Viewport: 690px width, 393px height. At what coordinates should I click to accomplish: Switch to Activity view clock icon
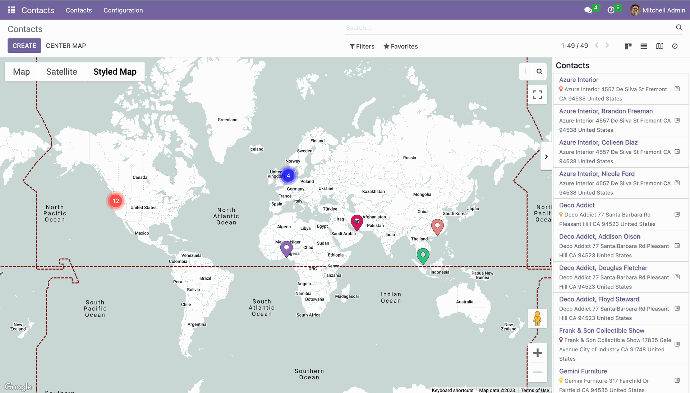(x=675, y=46)
